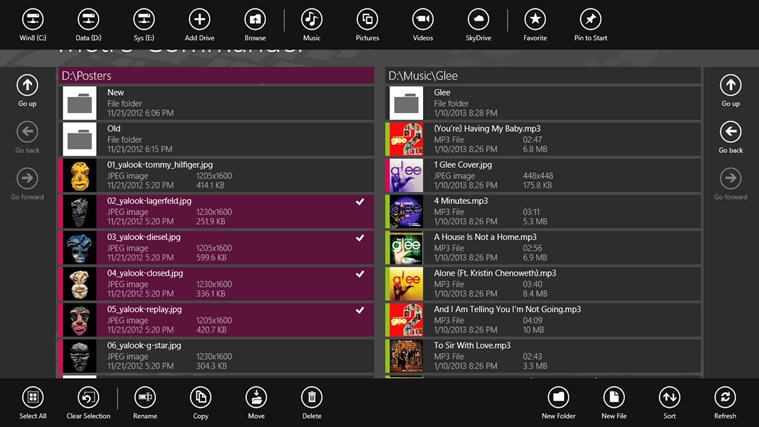Open the SkyDrive location
This screenshot has width=759, height=427.
point(479,20)
